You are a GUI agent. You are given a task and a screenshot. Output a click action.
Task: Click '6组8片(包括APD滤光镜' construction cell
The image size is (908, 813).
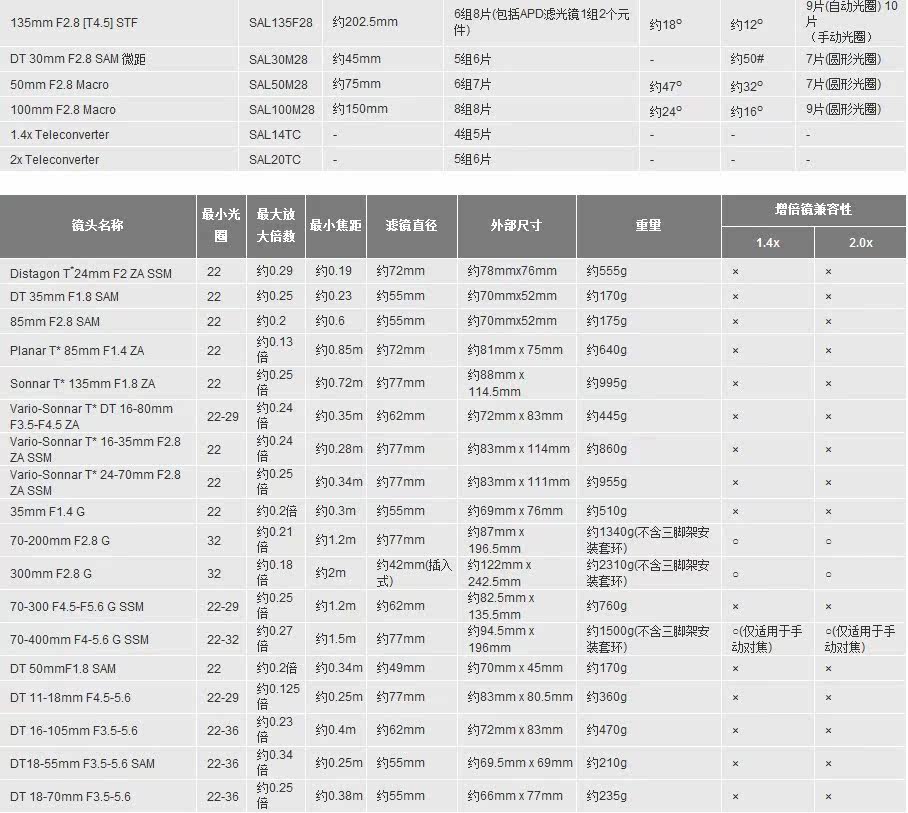(541, 22)
